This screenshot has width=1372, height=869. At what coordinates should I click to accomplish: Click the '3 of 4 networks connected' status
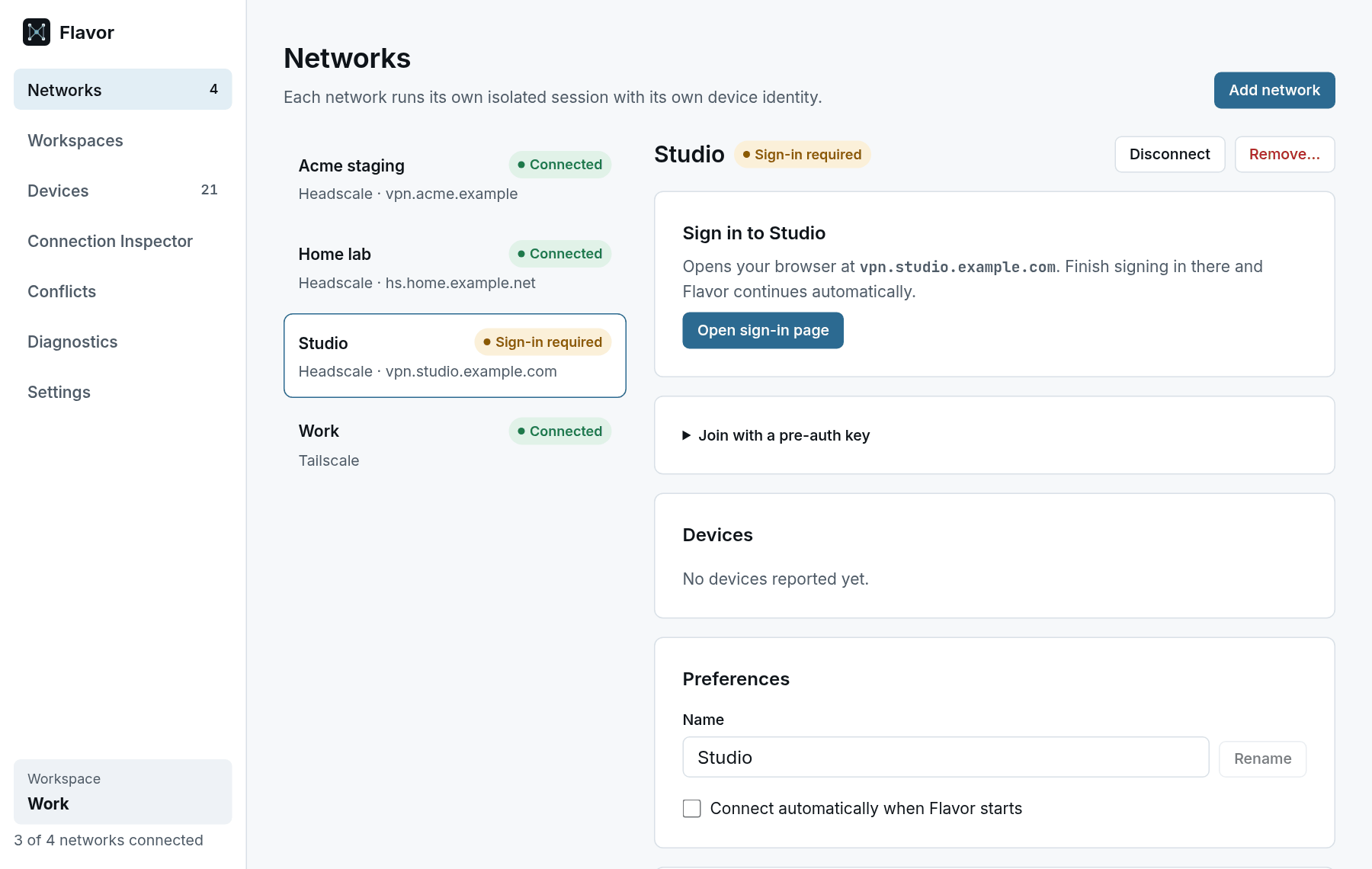tap(109, 840)
